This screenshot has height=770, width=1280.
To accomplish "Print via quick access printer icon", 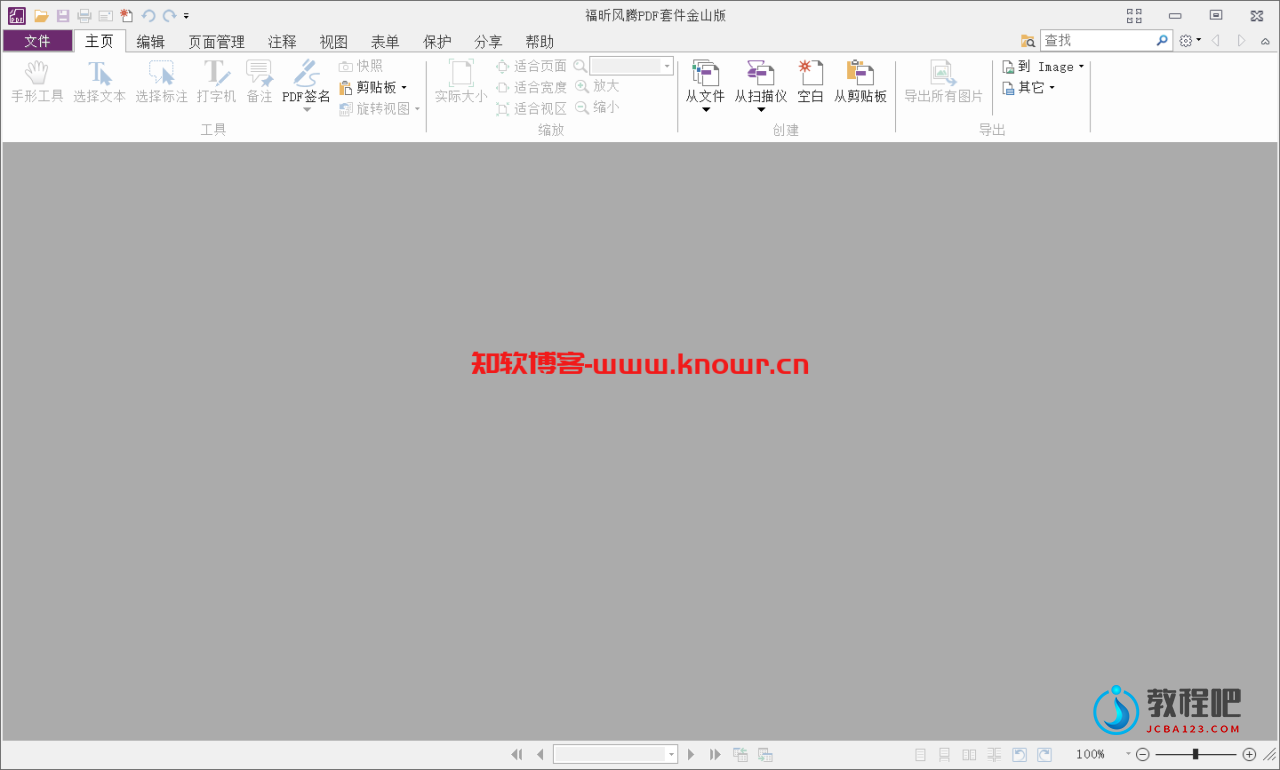I will (84, 16).
